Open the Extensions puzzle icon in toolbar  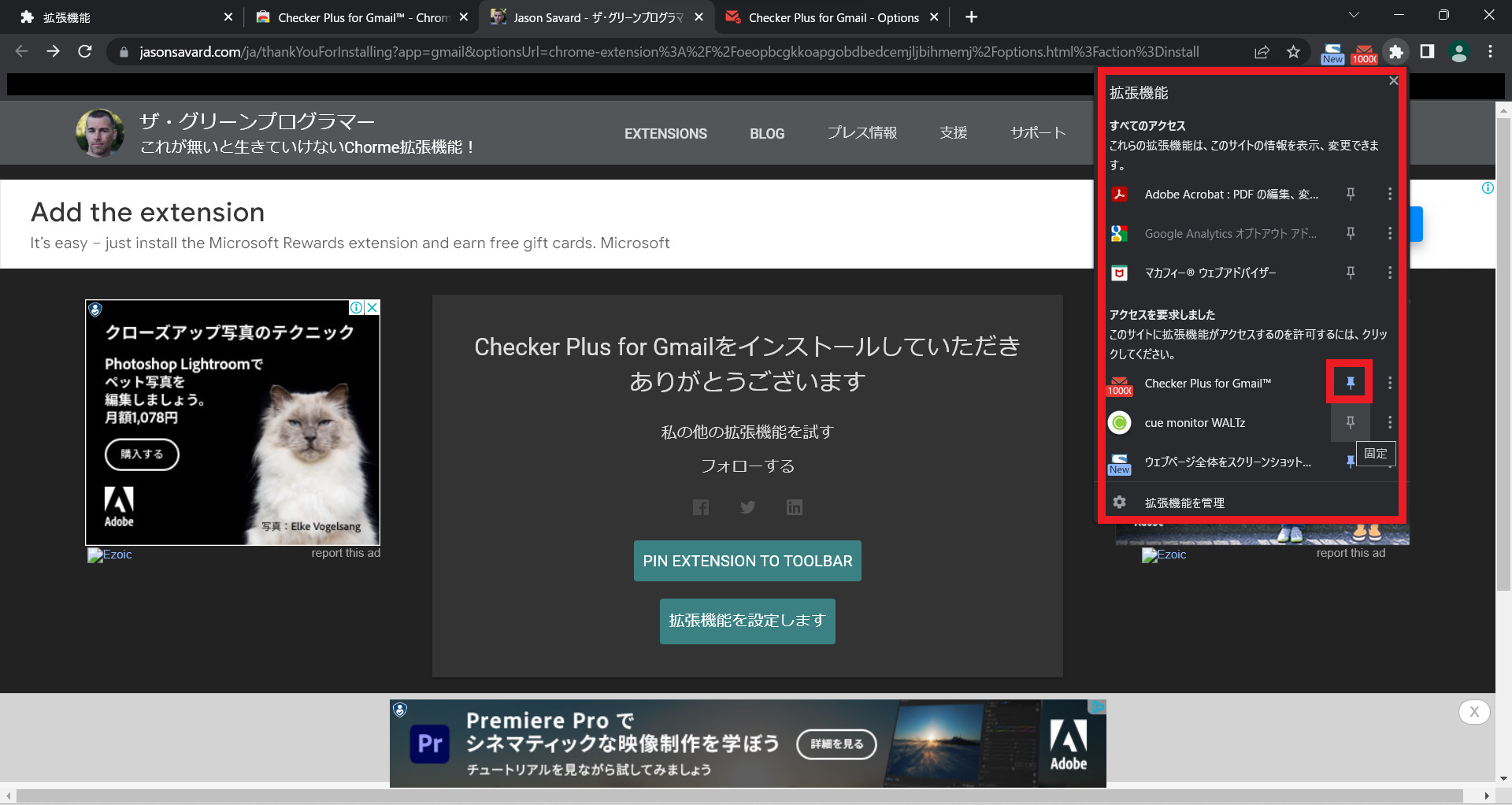1395,52
